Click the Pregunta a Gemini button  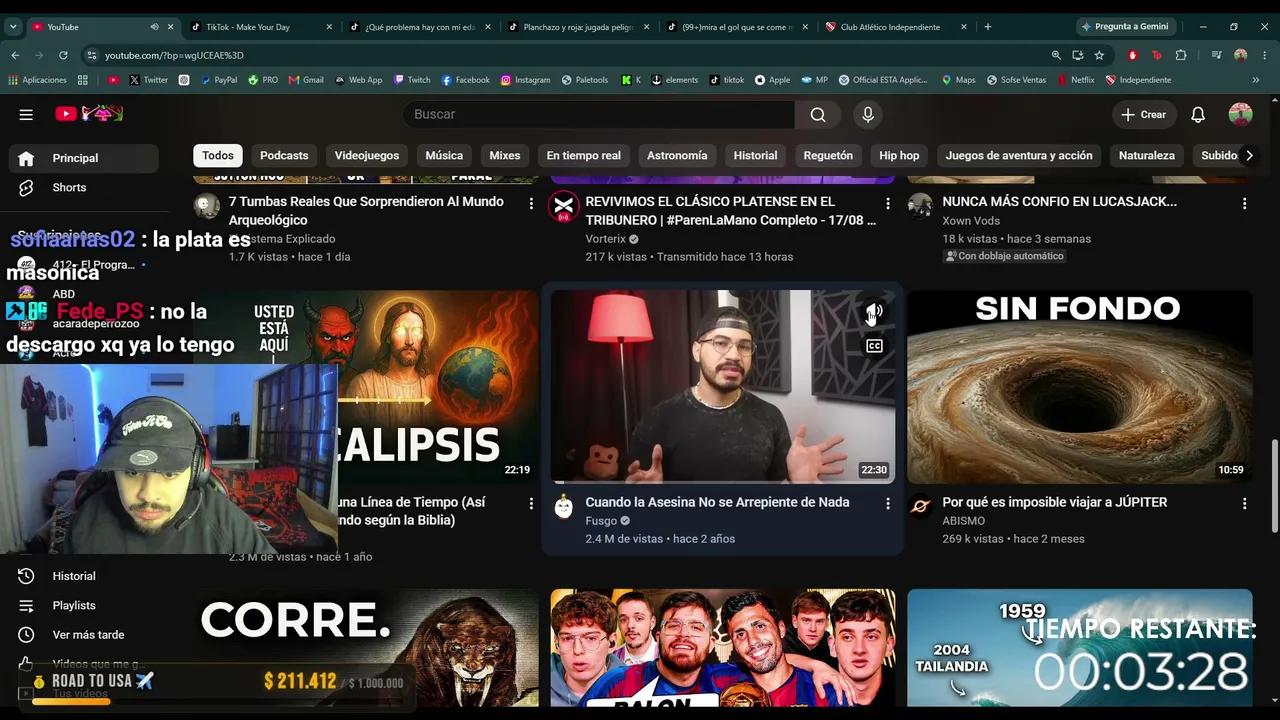(1125, 27)
